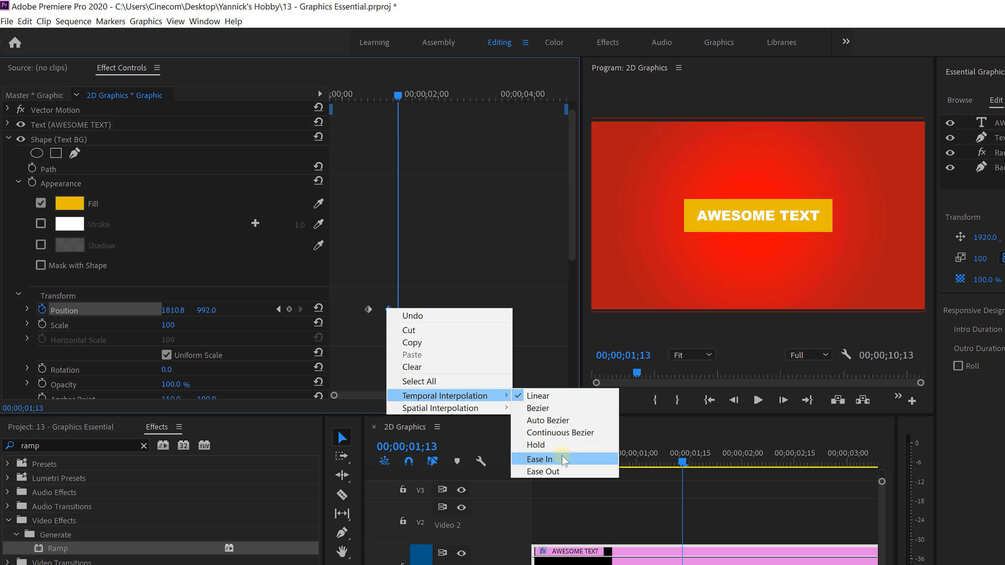1005x565 pixels.
Task: Clear the ramp search field
Action: (144, 446)
